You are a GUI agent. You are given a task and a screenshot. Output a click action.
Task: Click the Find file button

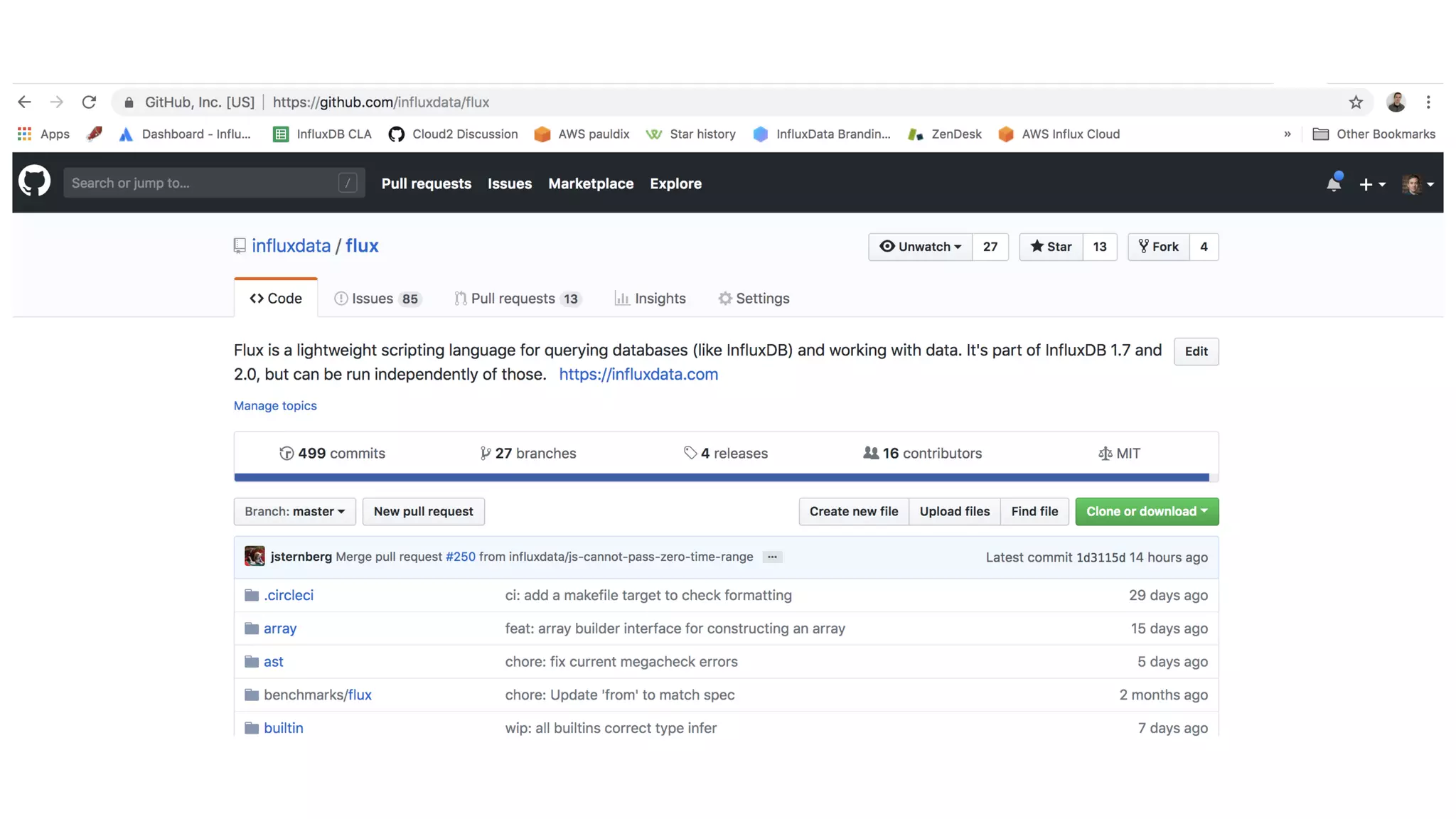tap(1034, 512)
